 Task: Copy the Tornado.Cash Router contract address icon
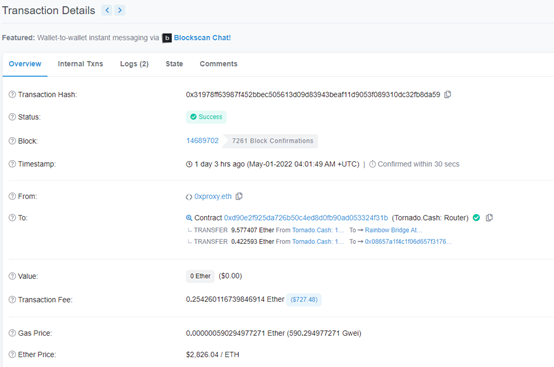coord(489,218)
